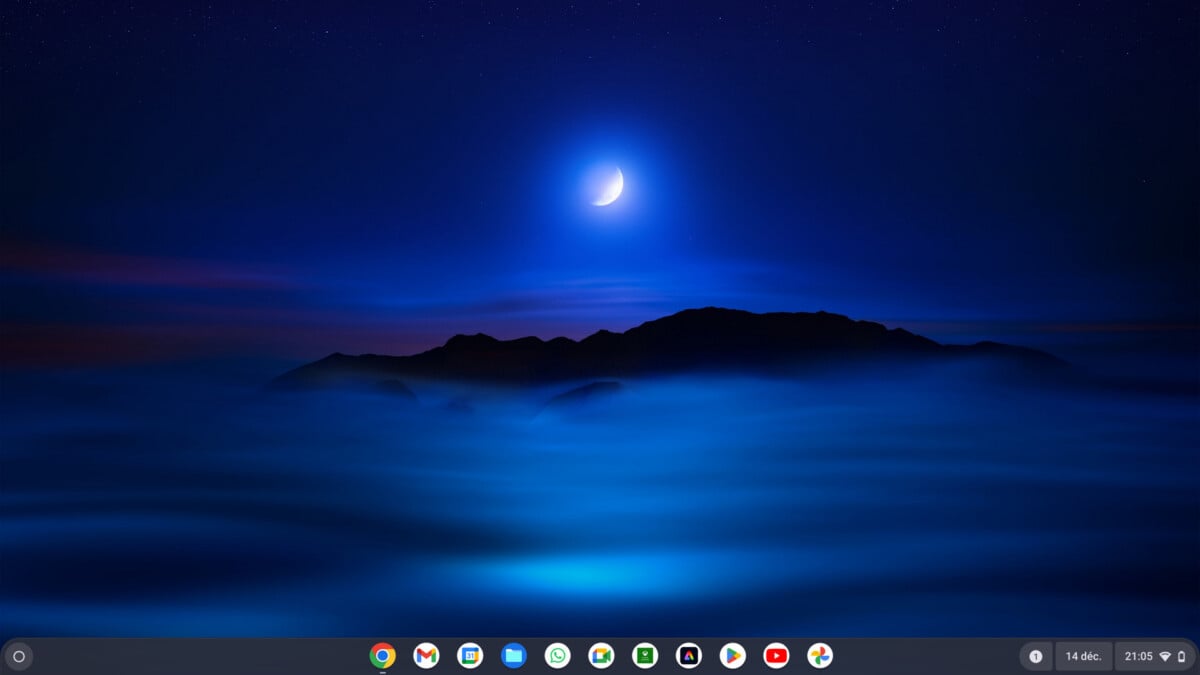Viewport: 1200px width, 675px height.
Task: Launch Google Calendar
Action: tap(470, 656)
